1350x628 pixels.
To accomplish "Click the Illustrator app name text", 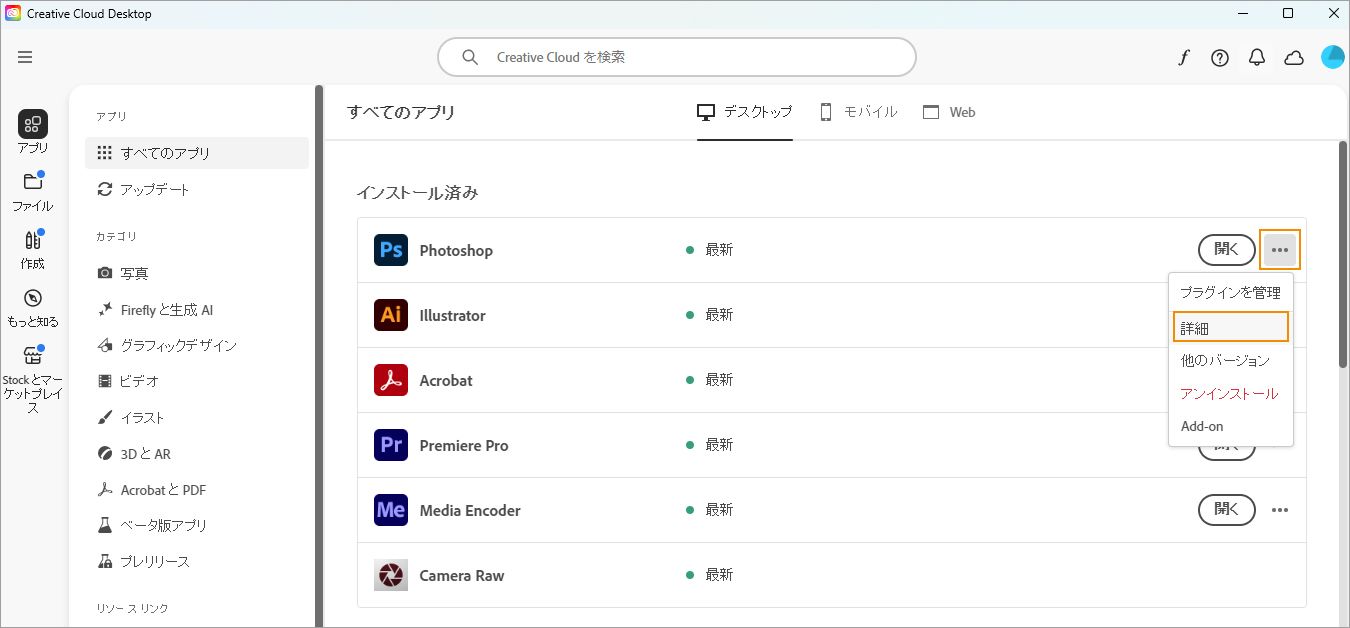I will click(453, 315).
